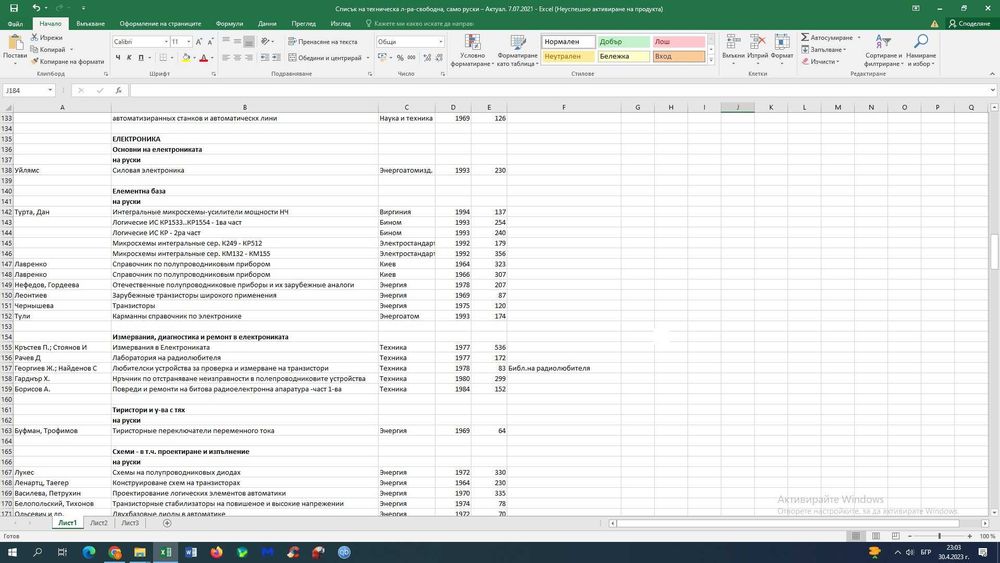Increase indent in alignment group
Screen dimensions: 1000x563
[276, 57]
